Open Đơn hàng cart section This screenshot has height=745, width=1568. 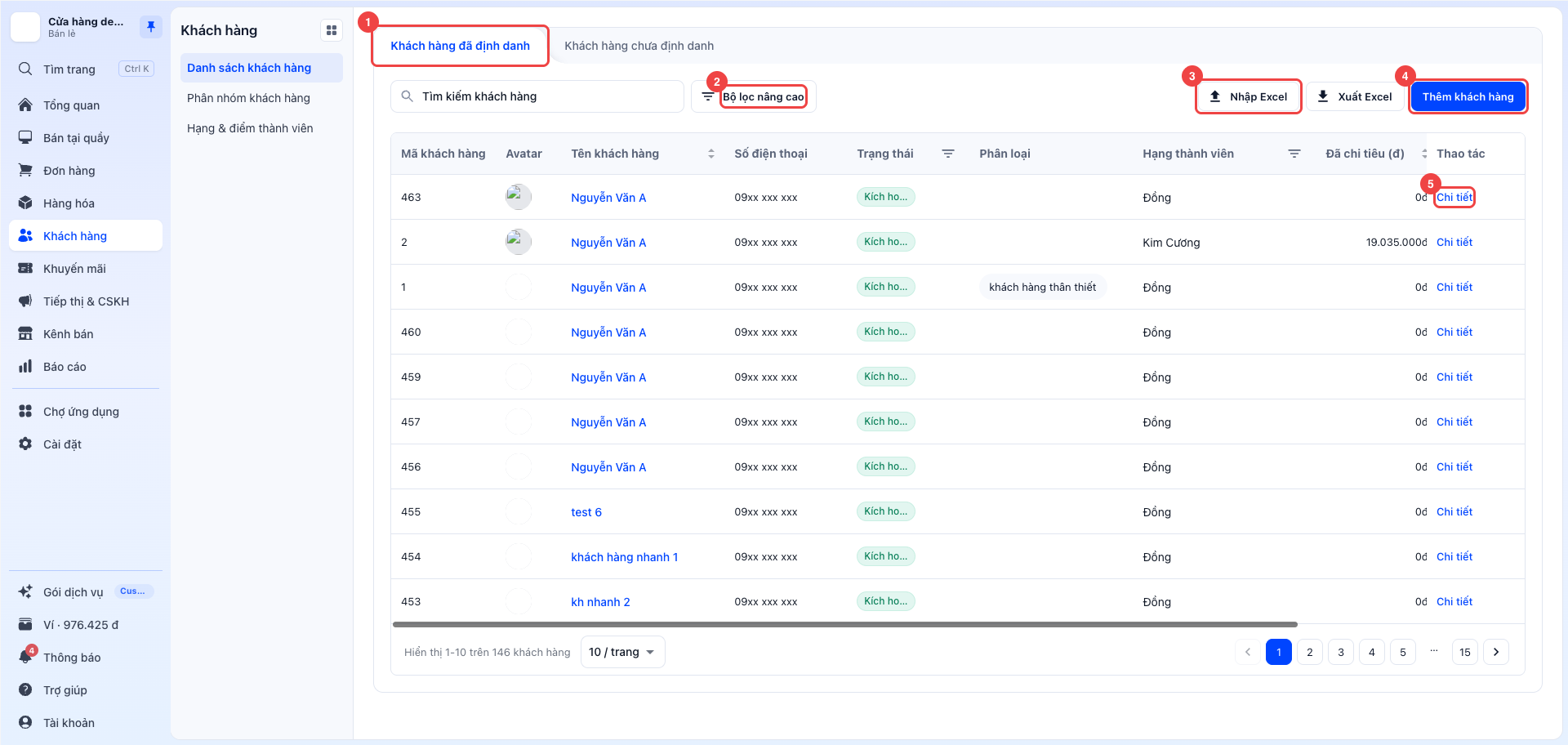point(86,171)
